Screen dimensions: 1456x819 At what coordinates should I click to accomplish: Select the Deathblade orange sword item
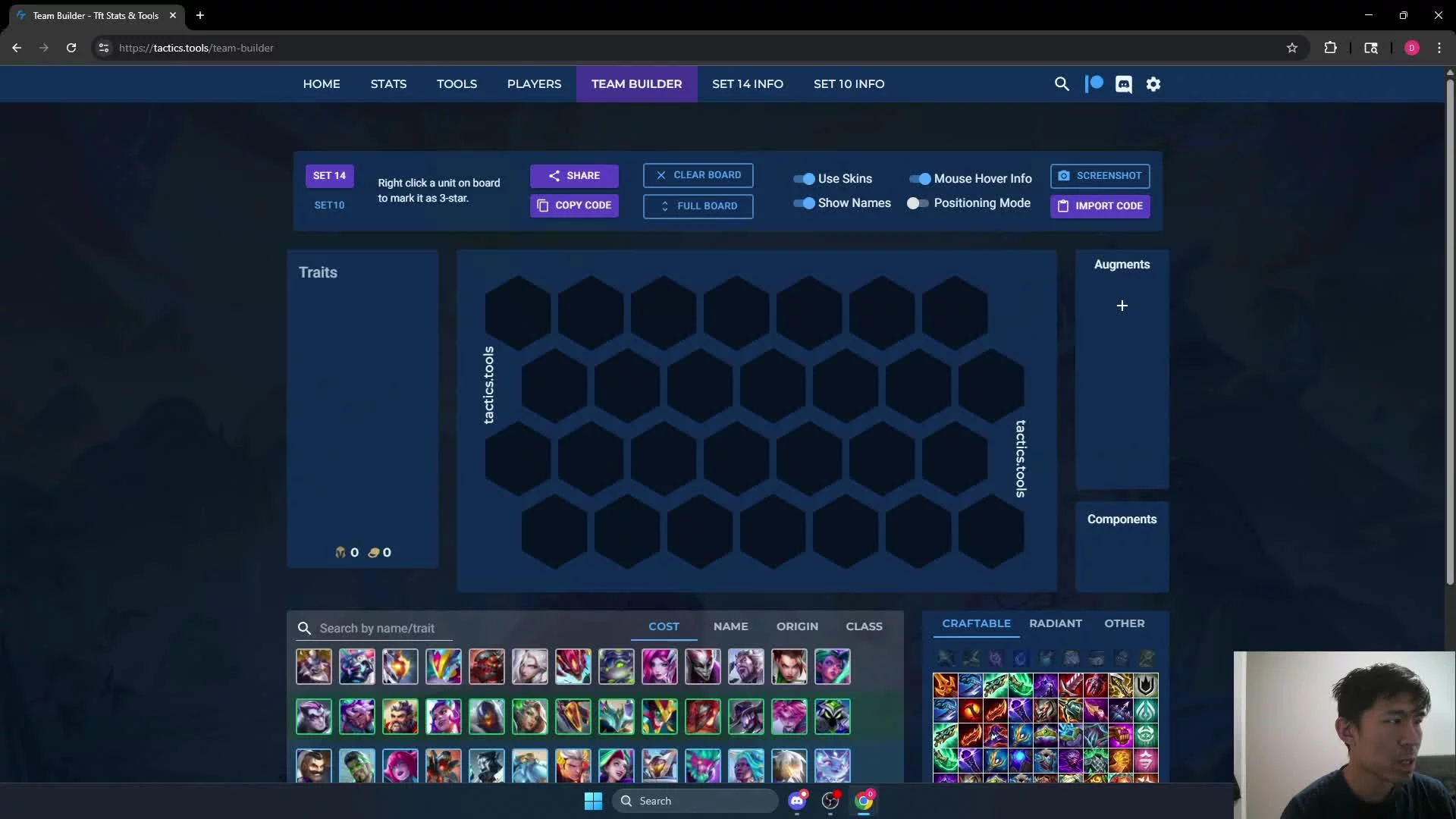pos(946,686)
